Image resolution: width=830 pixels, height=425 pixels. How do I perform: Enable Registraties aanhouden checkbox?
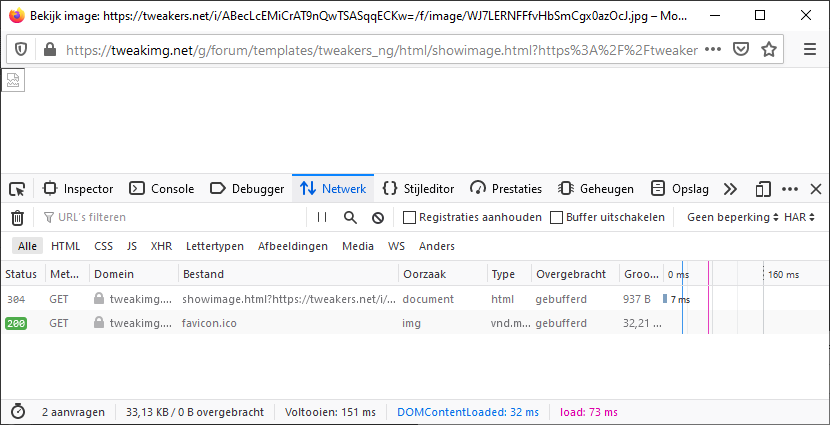pyautogui.click(x=409, y=218)
